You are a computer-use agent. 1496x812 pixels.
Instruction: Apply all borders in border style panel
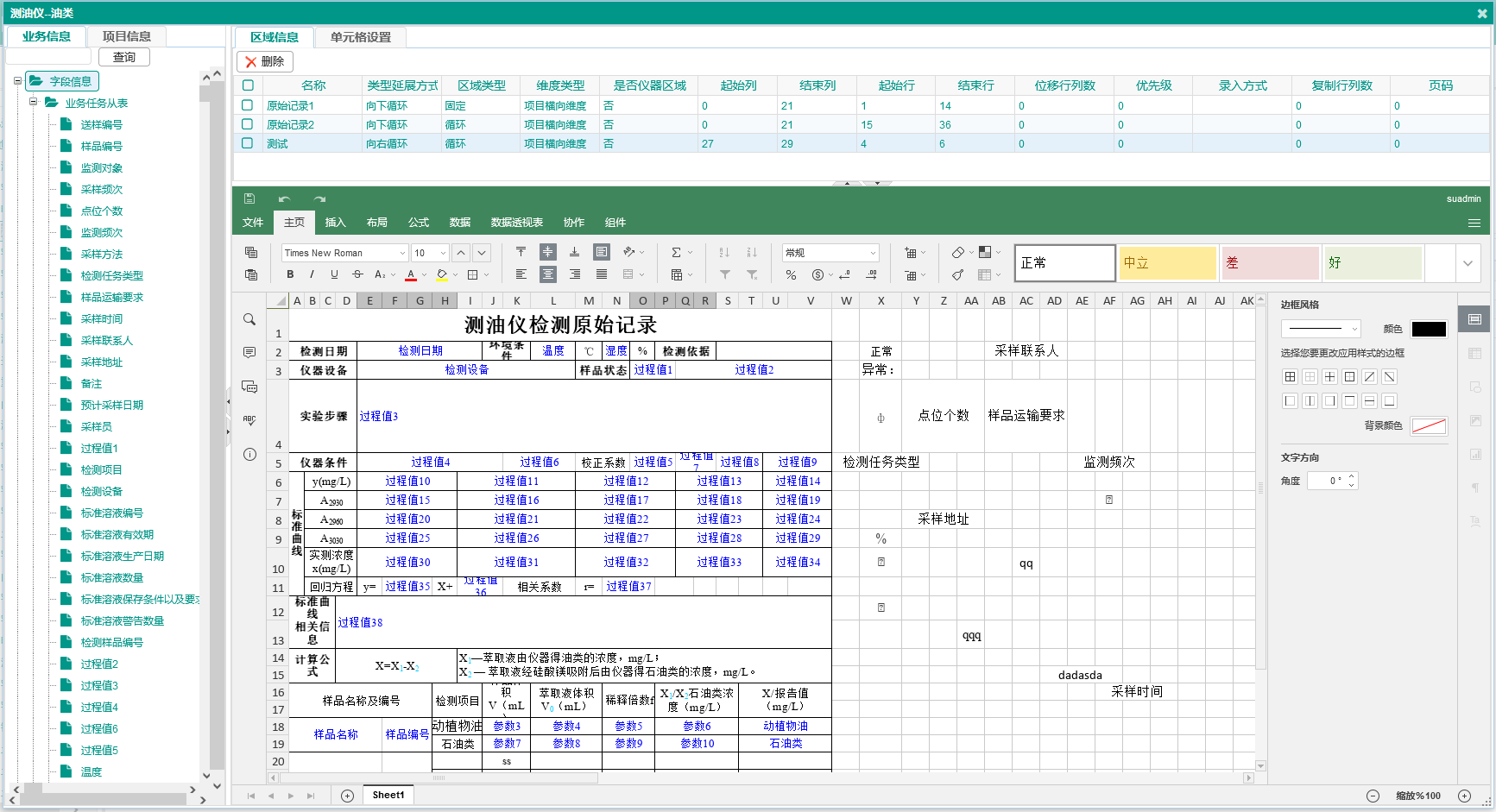click(x=1290, y=376)
